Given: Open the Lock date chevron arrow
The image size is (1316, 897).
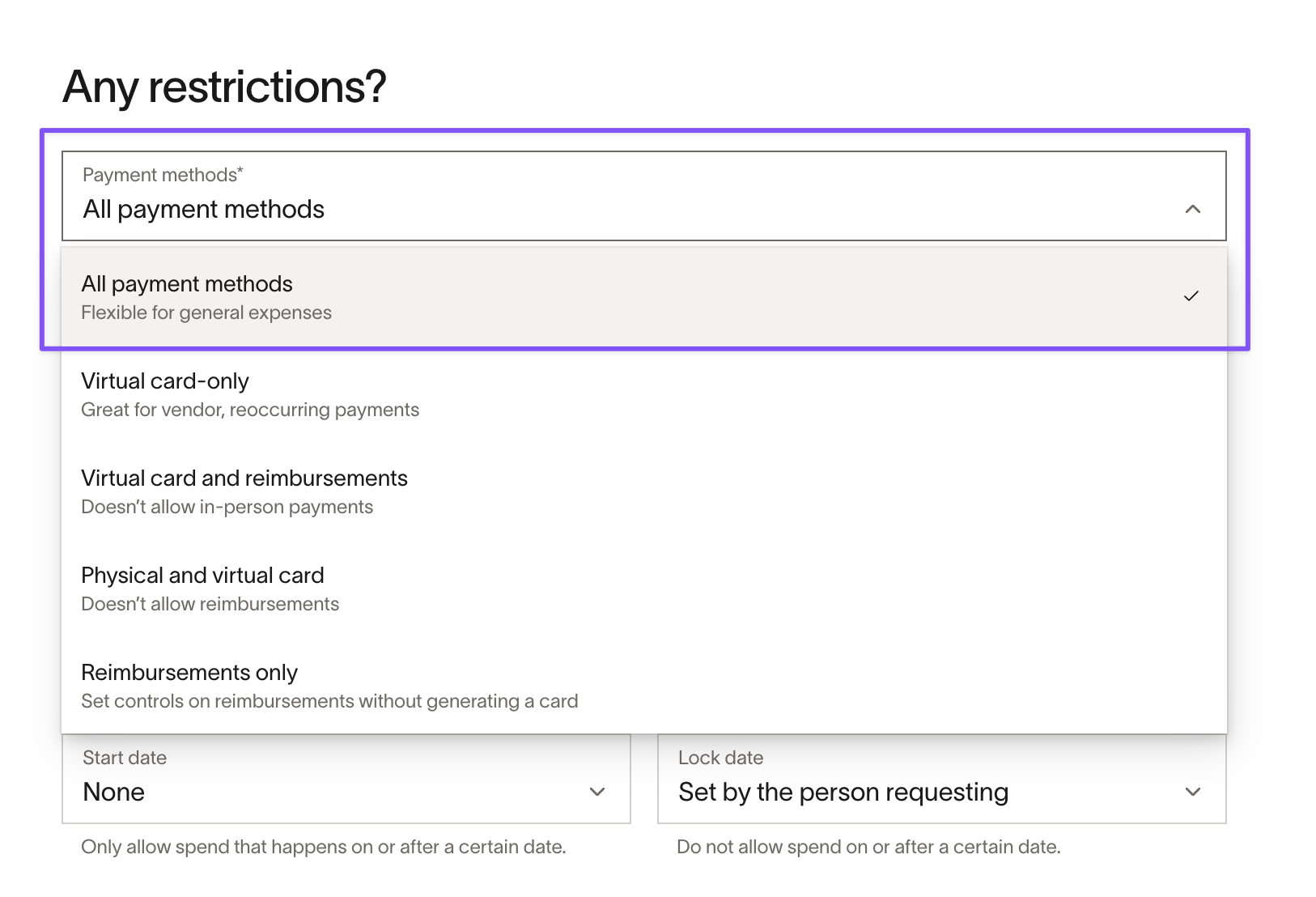Looking at the screenshot, I should 1192,792.
